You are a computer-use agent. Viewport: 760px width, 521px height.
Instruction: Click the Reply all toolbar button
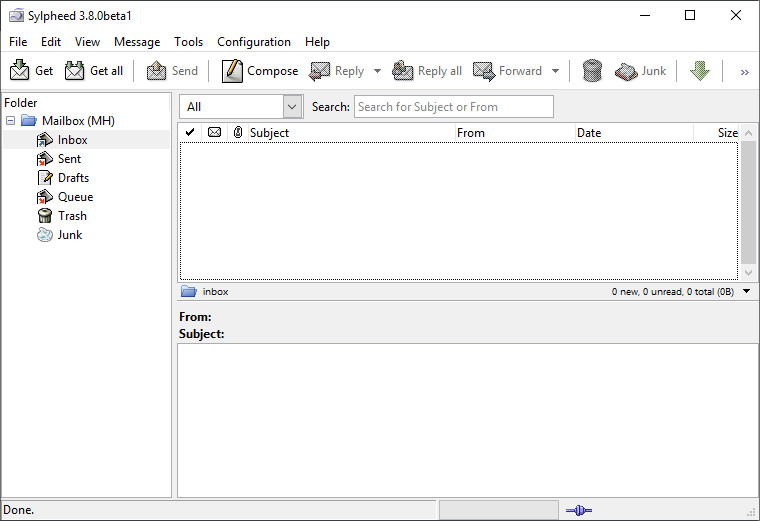[x=427, y=71]
